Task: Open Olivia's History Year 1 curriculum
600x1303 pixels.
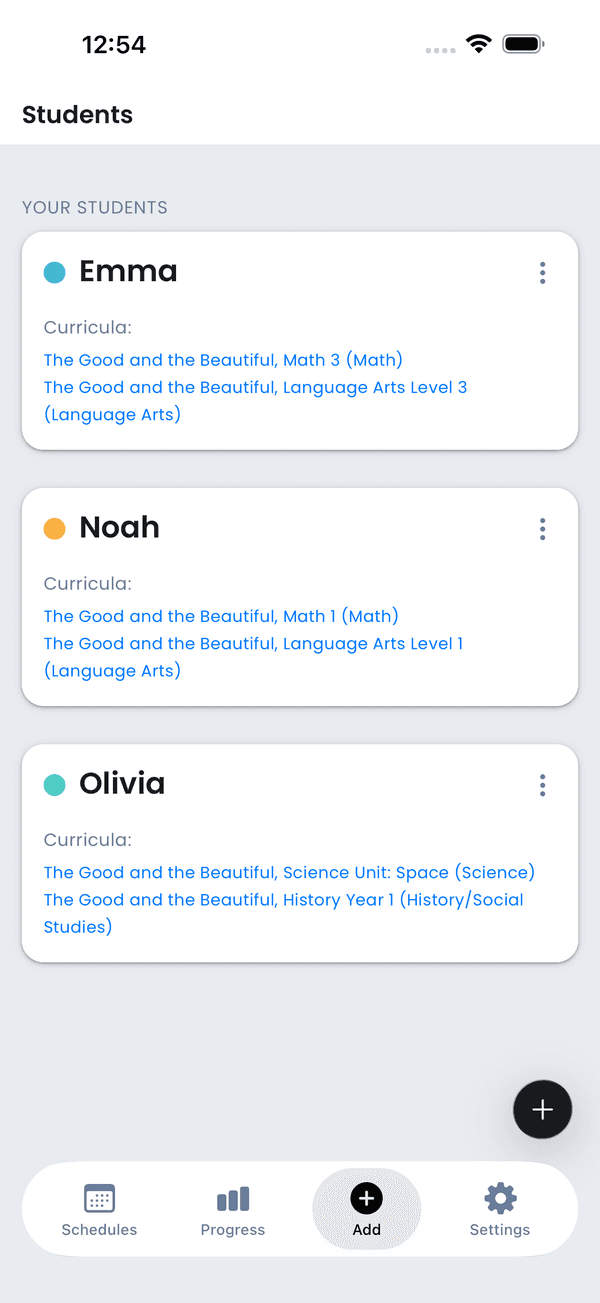Action: [x=283, y=899]
